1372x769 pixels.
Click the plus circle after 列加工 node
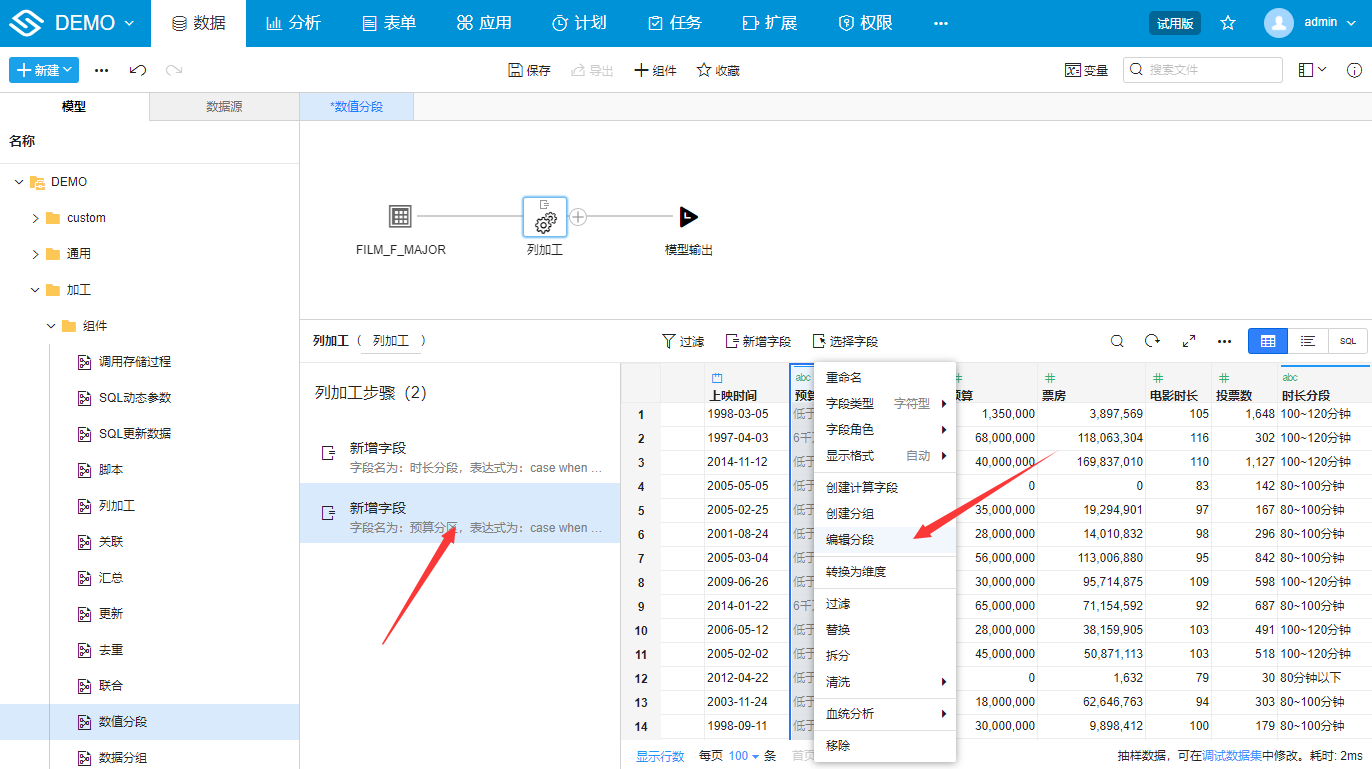pos(578,216)
